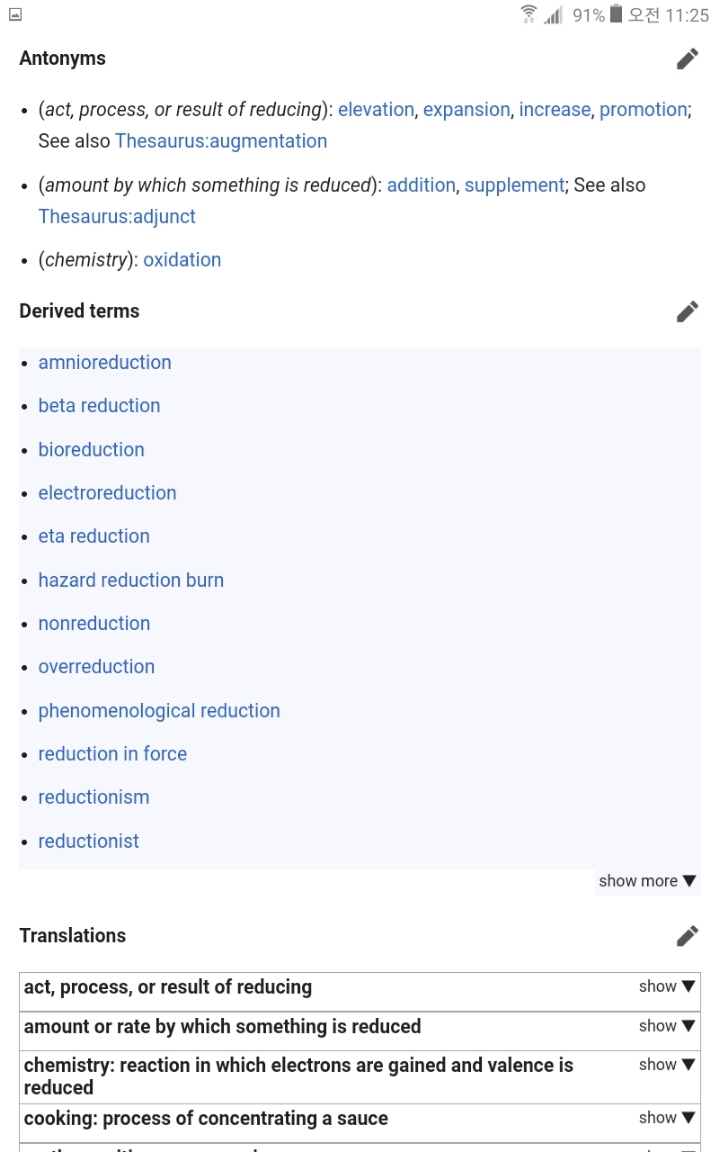Viewport: 719px width, 1152px height.
Task: Tap the Translations section edit pencil
Action: click(687, 936)
